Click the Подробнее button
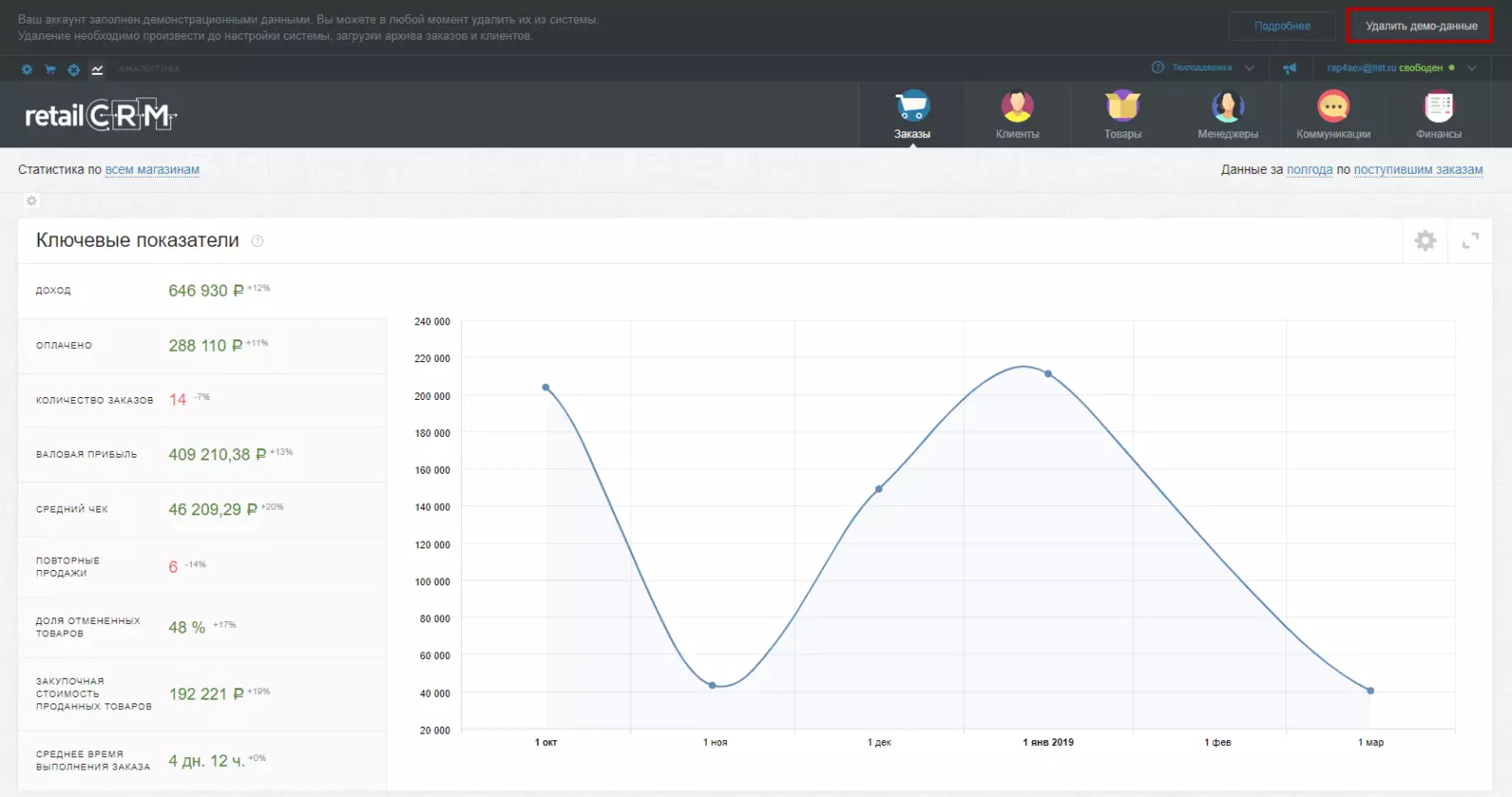1512x797 pixels. click(x=1281, y=26)
